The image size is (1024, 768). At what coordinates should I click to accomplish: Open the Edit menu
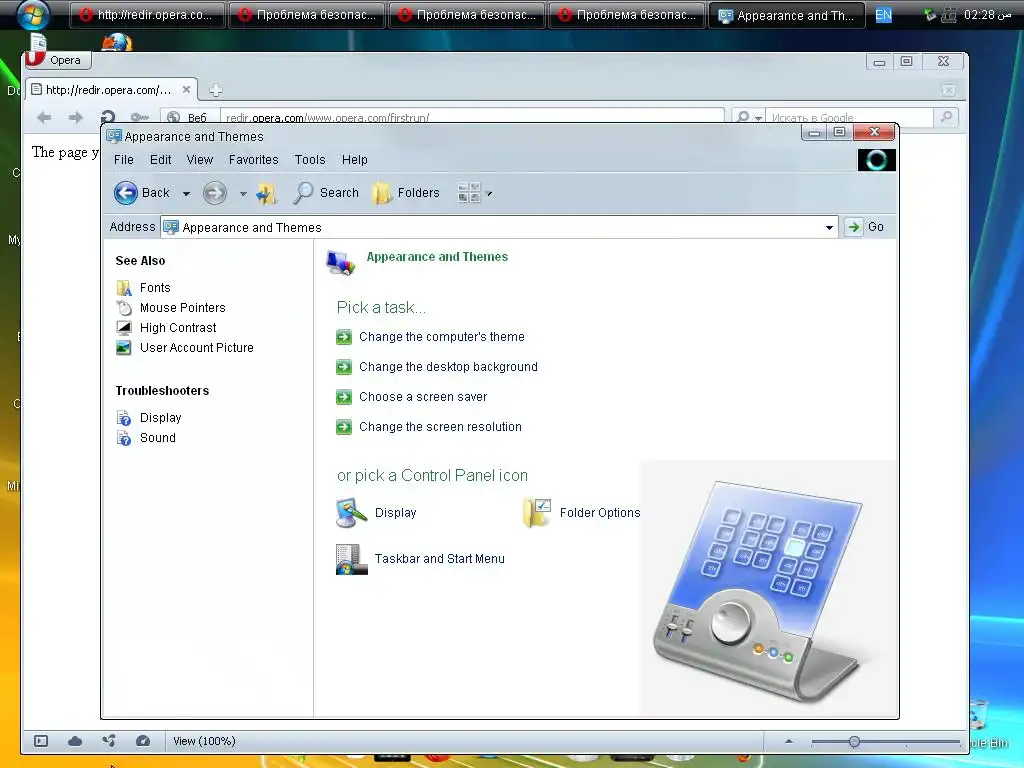click(x=160, y=160)
